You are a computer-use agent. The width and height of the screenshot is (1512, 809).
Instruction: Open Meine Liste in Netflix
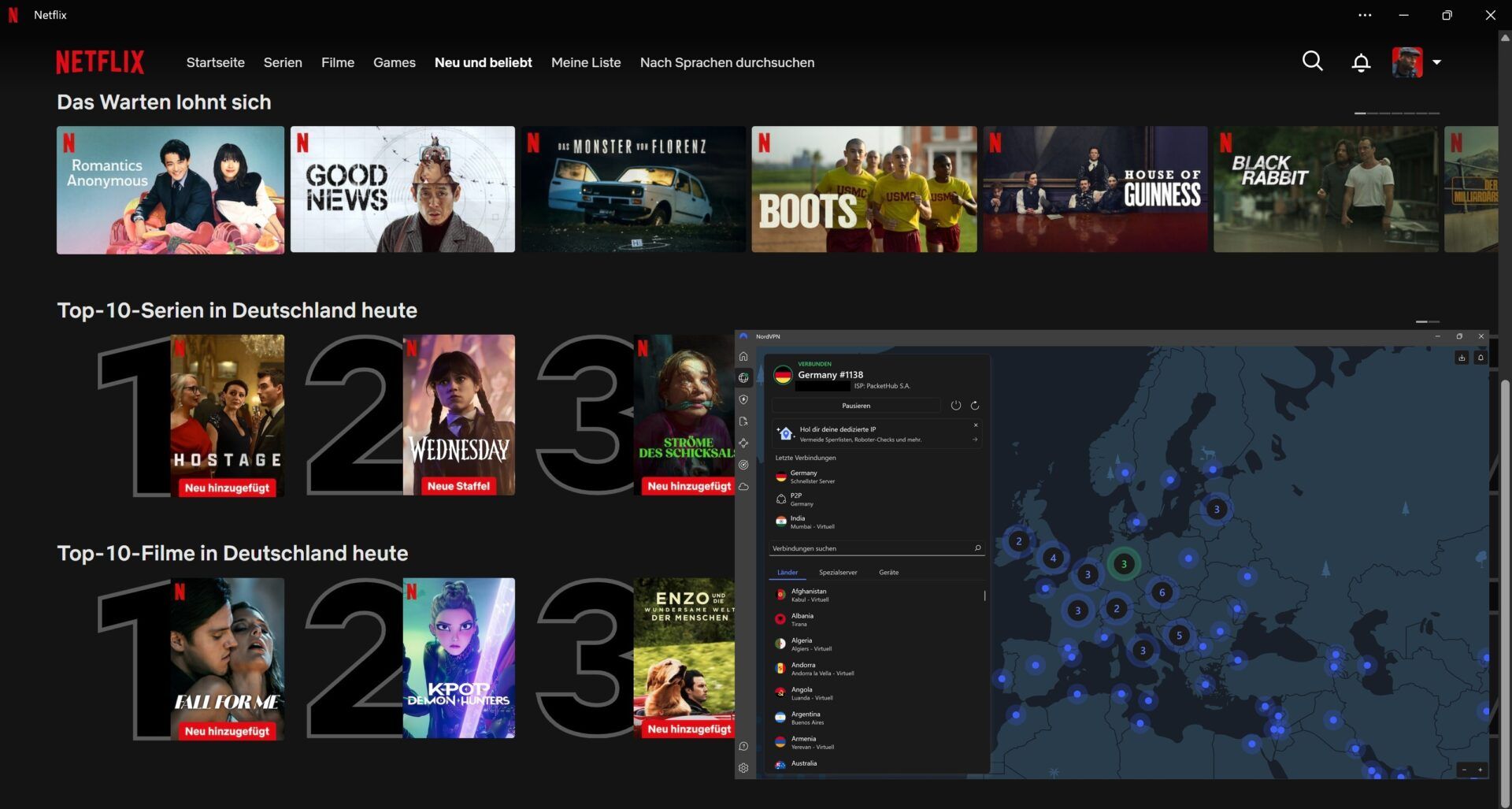586,62
